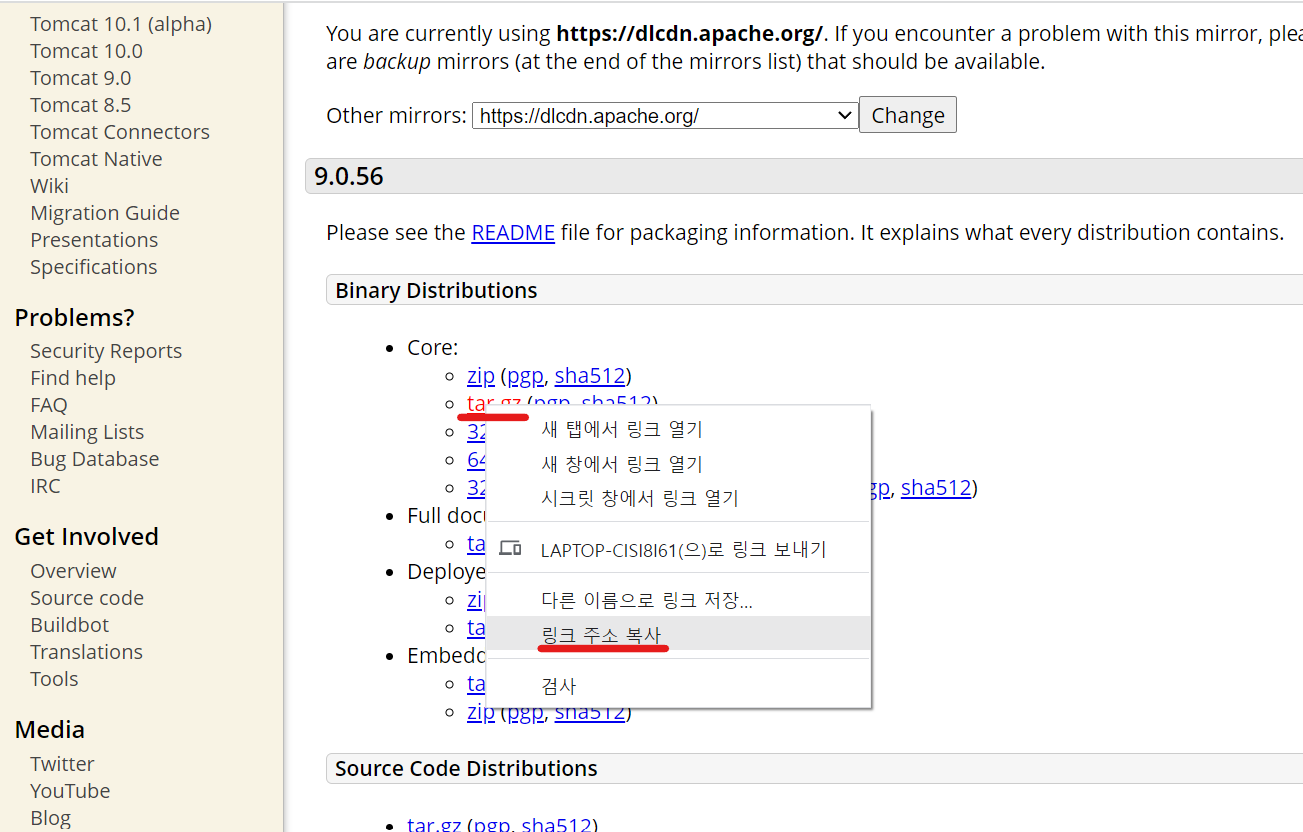Select '새 탭에서 링크 열기' in context menu
Screen dimensions: 1303x832
(x=678, y=430)
